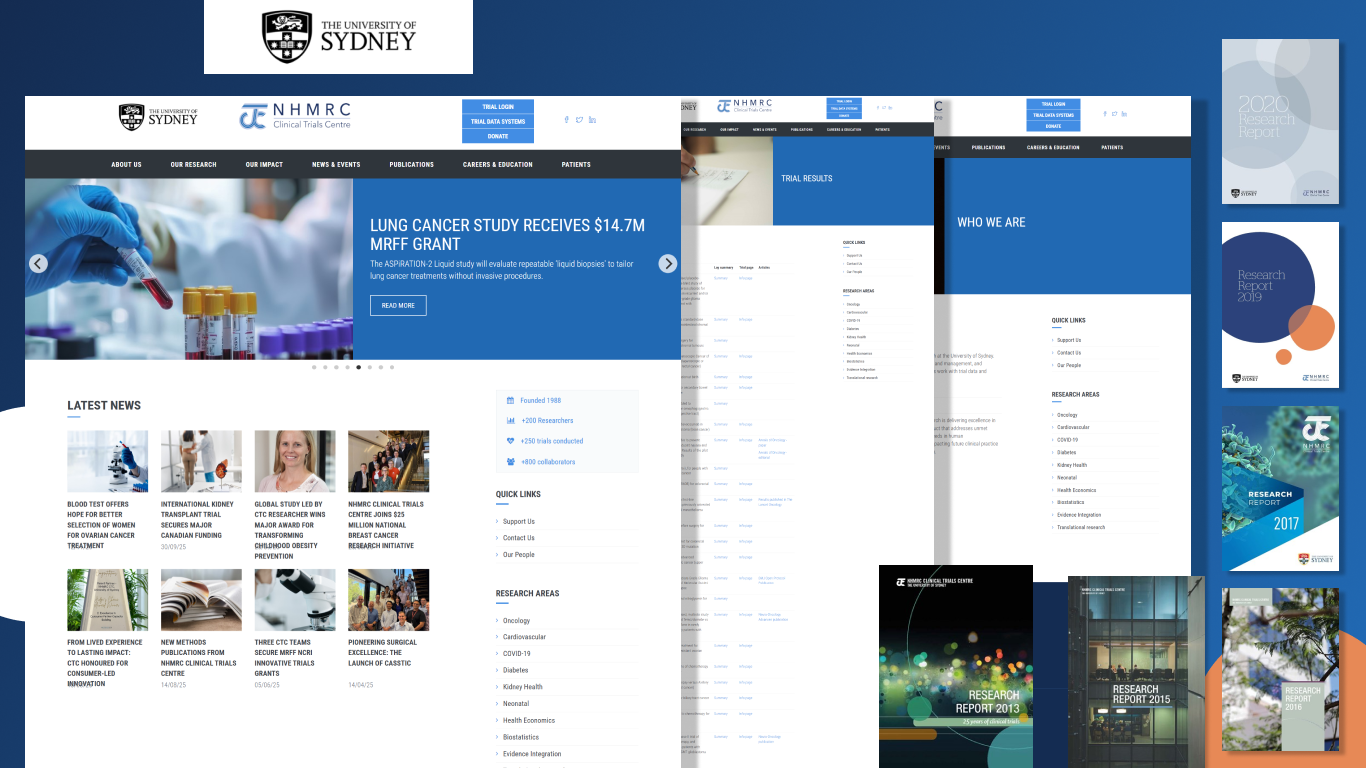Select the last carousel pagination dot
The image size is (1366, 768).
pyautogui.click(x=392, y=367)
